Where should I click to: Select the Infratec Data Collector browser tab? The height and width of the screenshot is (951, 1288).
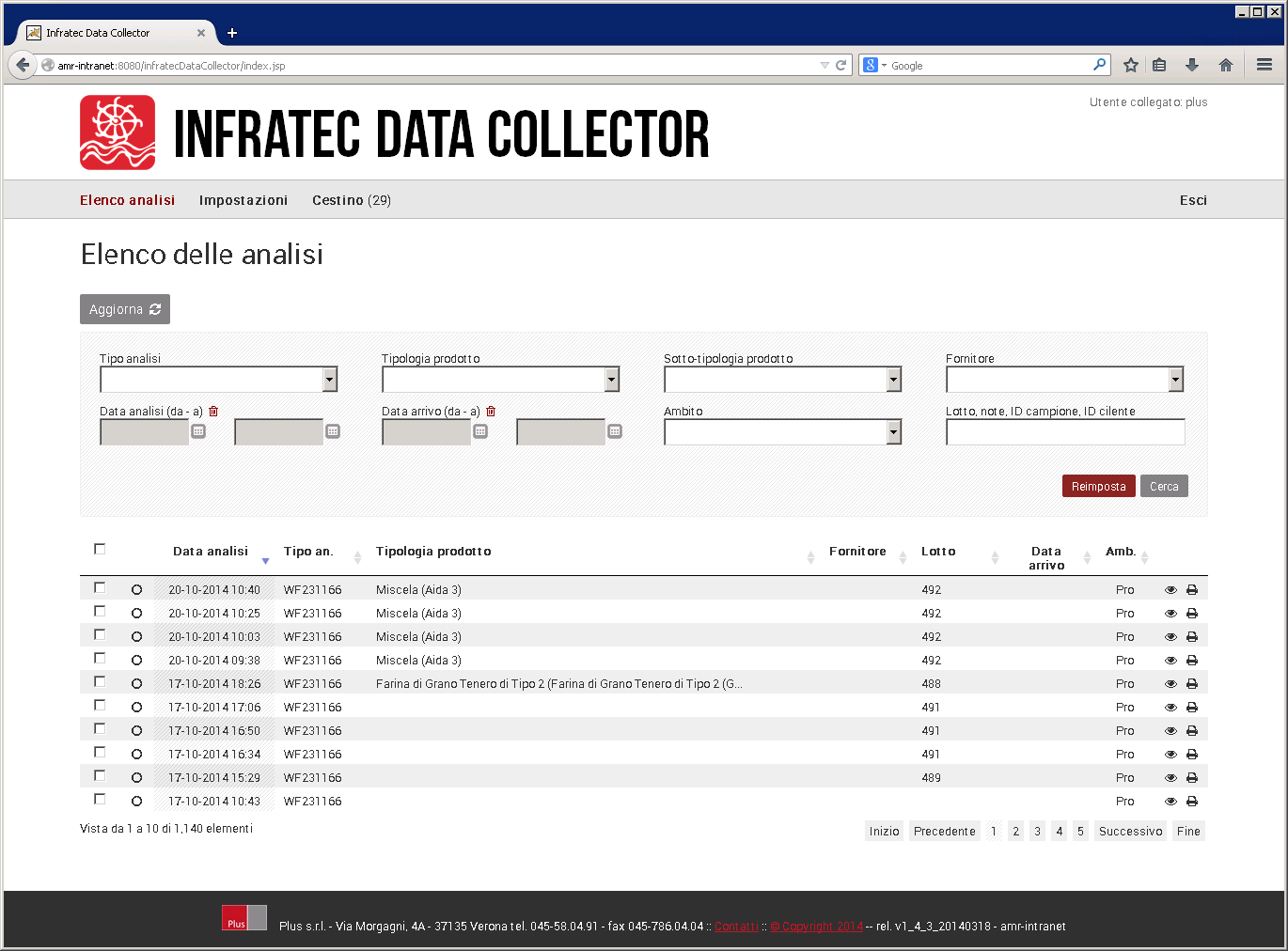tap(116, 33)
